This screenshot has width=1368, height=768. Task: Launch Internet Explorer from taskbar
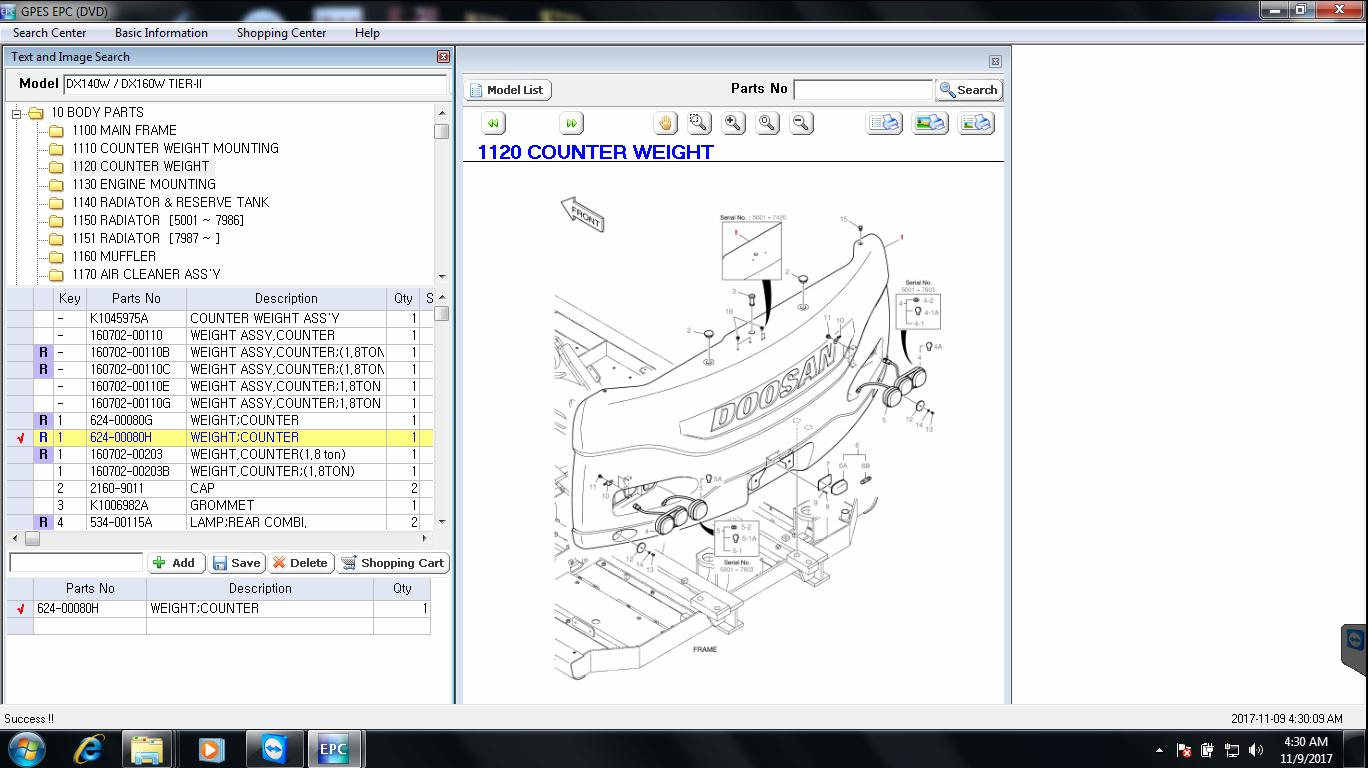pyautogui.click(x=89, y=748)
